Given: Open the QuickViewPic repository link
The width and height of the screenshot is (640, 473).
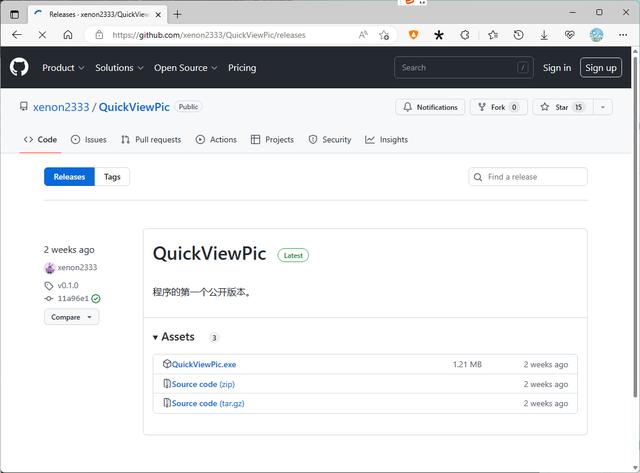Looking at the screenshot, I should click(134, 107).
